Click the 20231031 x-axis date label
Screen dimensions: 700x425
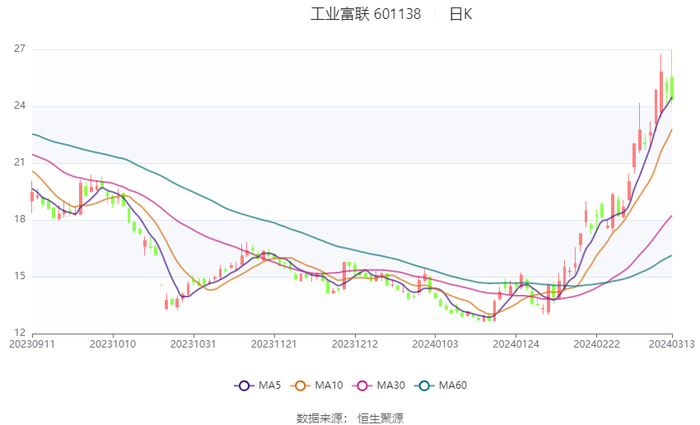tap(193, 344)
